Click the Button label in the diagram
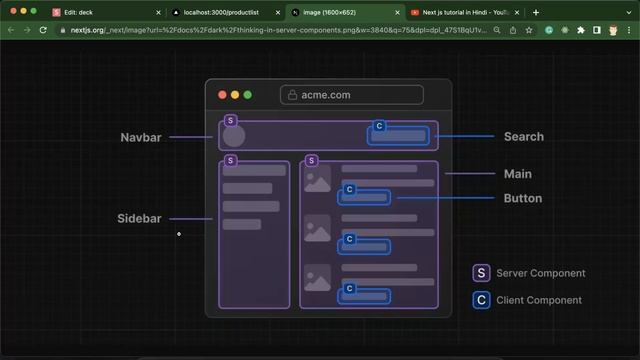The height and width of the screenshot is (360, 640). click(523, 198)
